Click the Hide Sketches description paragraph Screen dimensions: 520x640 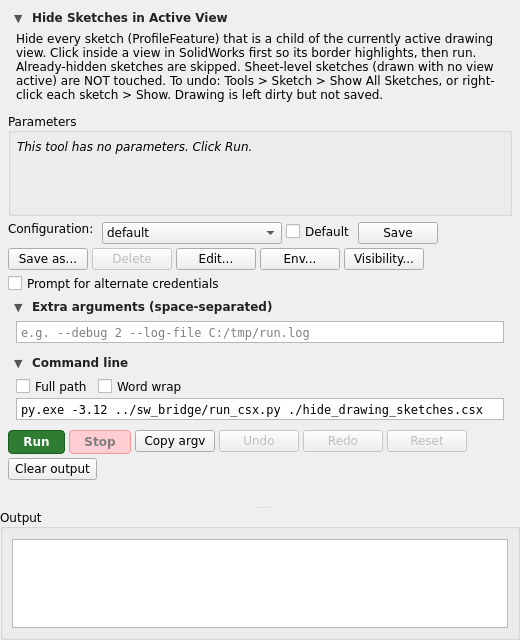pyautogui.click(x=255, y=67)
